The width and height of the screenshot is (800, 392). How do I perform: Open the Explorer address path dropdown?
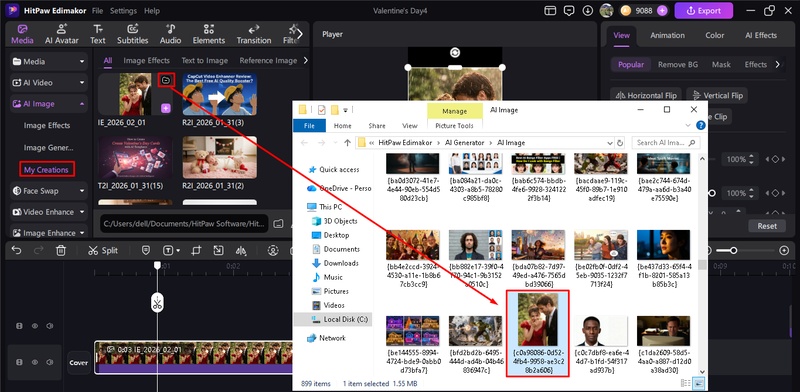click(x=610, y=143)
